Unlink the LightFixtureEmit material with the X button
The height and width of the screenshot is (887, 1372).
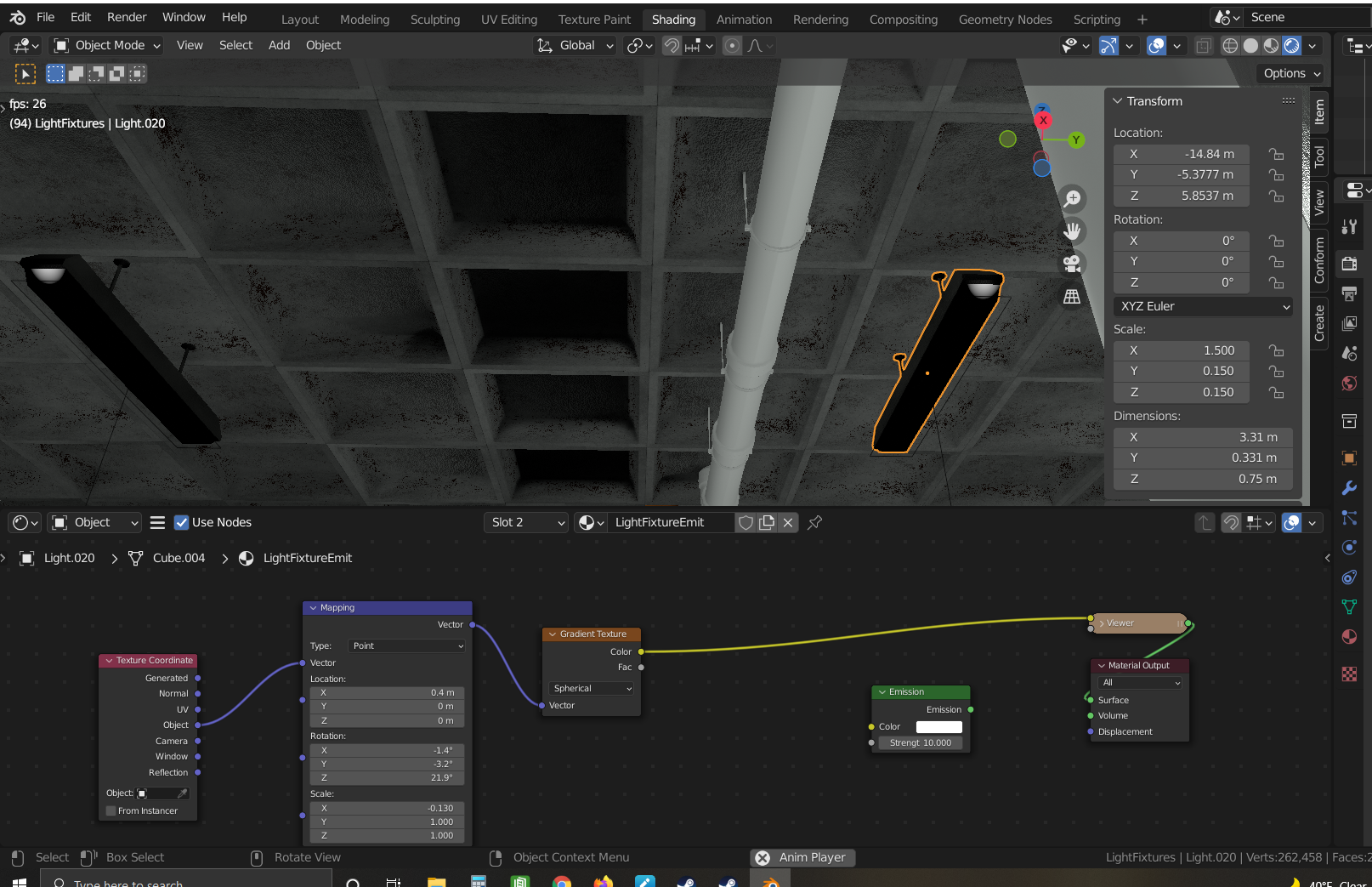point(787,522)
